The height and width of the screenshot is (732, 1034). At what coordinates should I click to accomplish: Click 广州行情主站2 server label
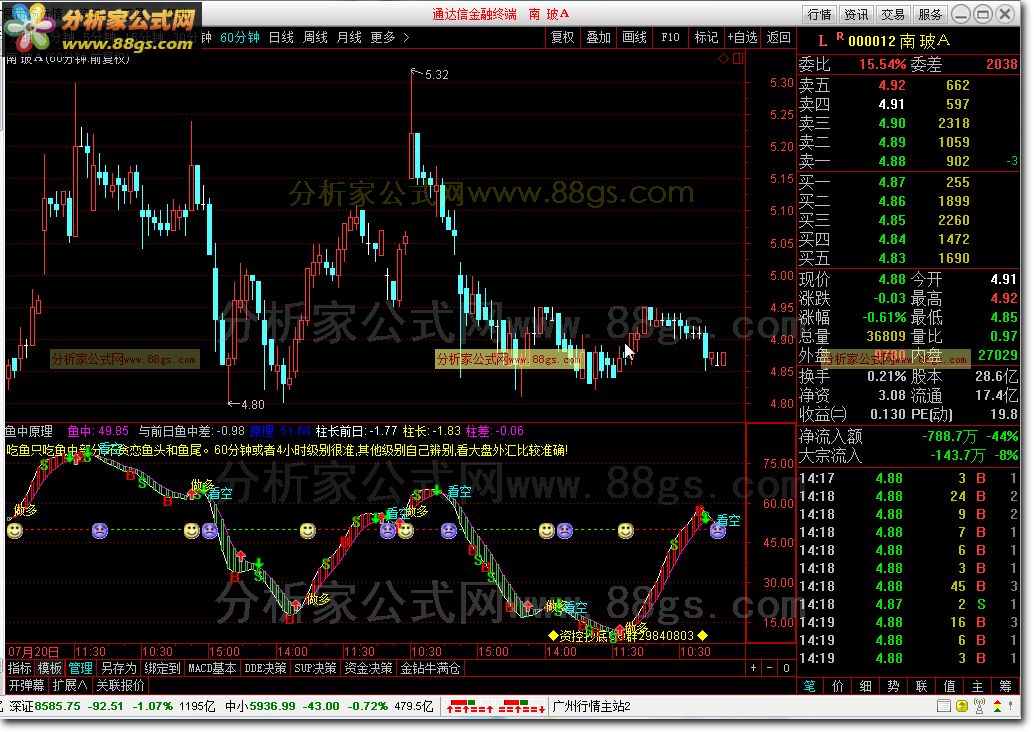coord(592,706)
